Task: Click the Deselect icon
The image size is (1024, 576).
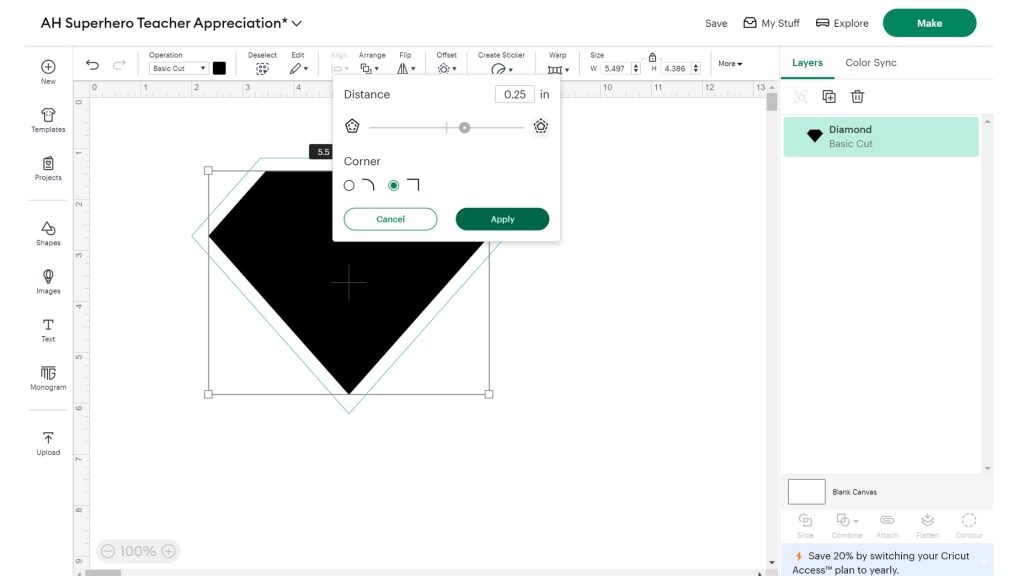Action: click(262, 69)
